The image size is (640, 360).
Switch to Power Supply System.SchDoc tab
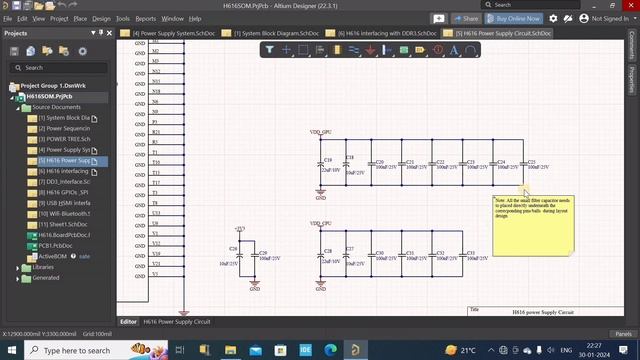(168, 33)
